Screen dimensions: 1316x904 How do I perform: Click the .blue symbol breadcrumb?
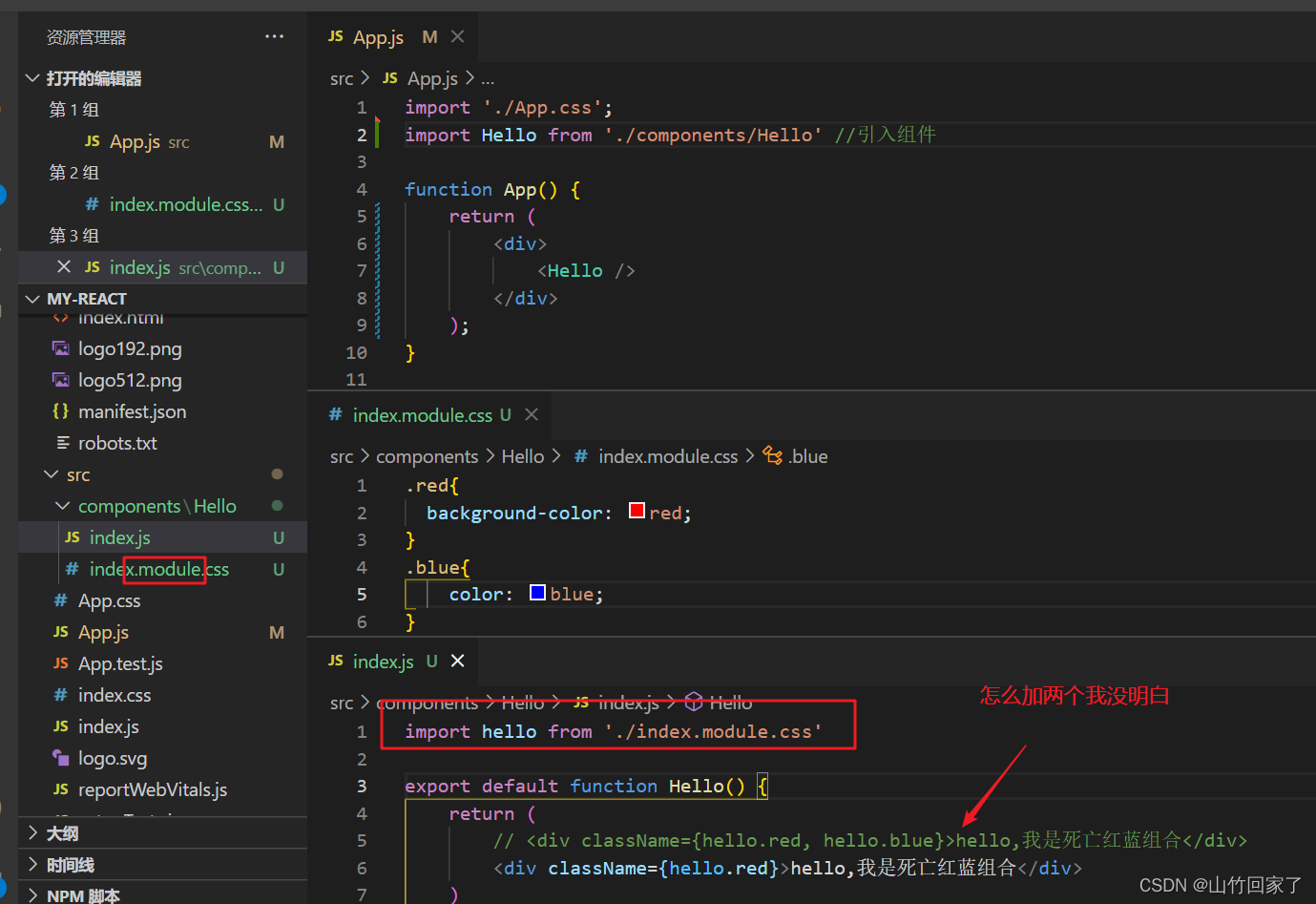click(808, 456)
